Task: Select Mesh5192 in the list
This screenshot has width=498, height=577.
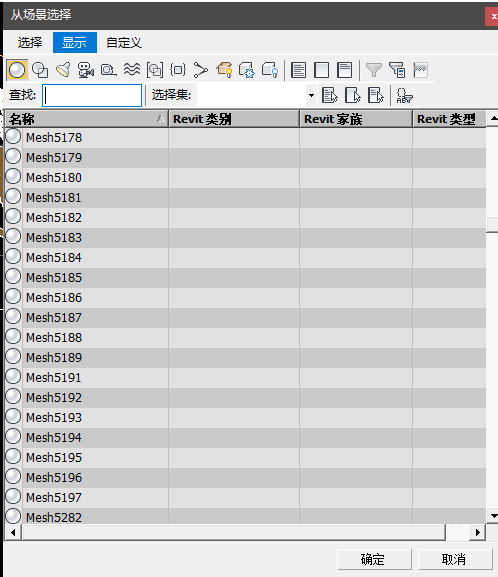Action: point(54,397)
